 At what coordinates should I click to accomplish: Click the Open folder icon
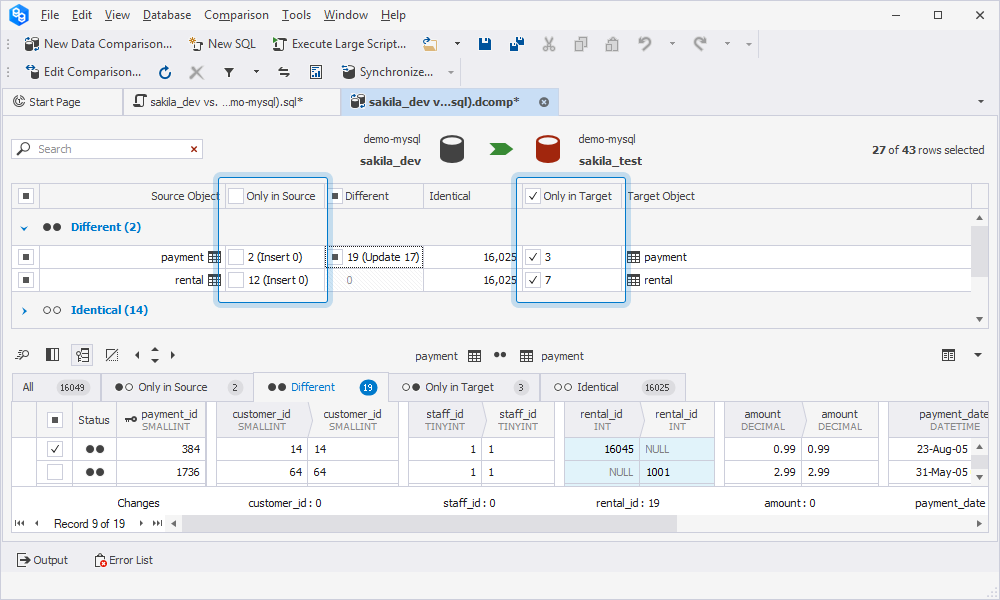tap(430, 44)
